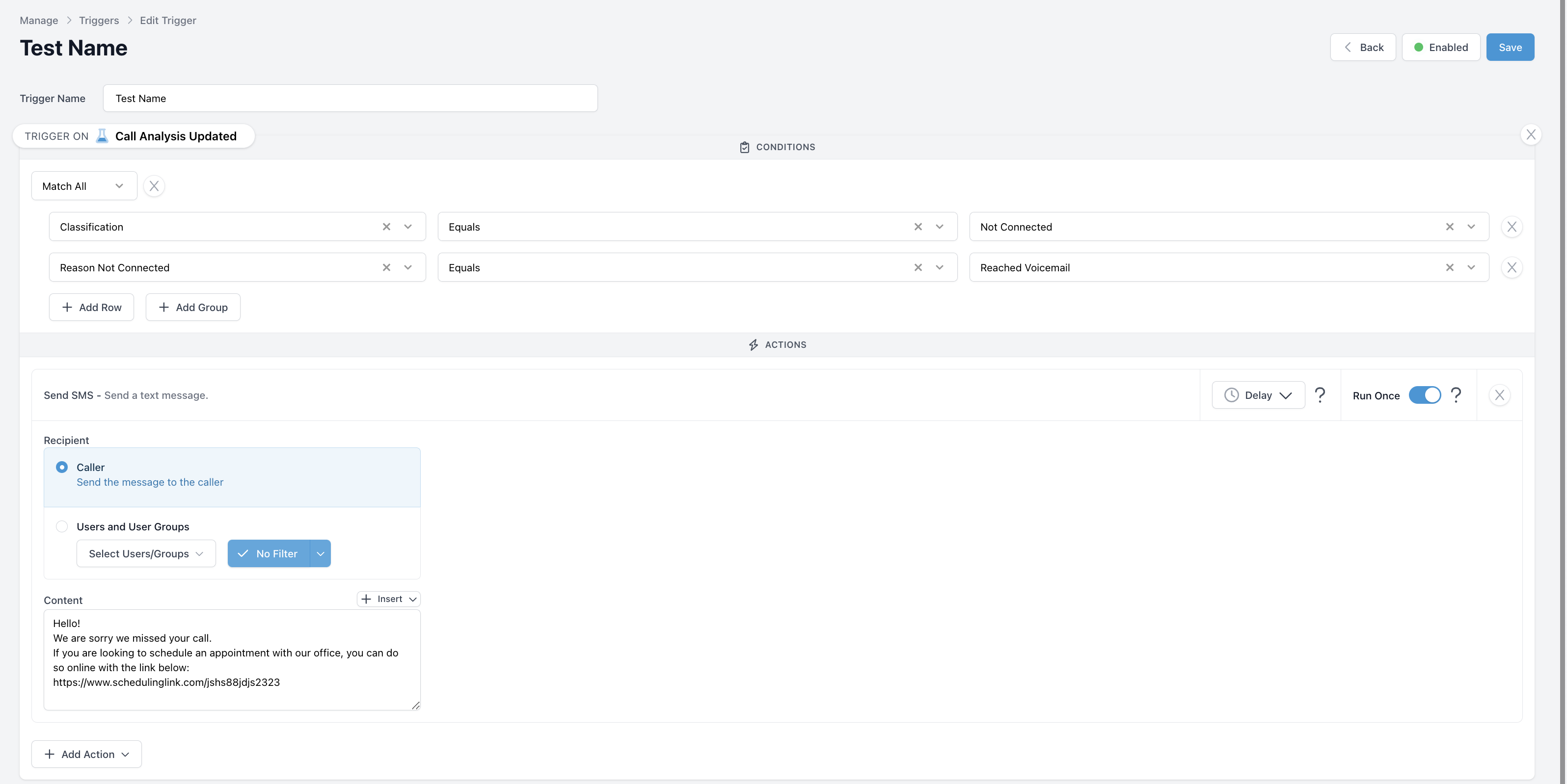Remove the Call Analysis Updated trigger
Screen dimensions: 1567x784
tap(1531, 134)
